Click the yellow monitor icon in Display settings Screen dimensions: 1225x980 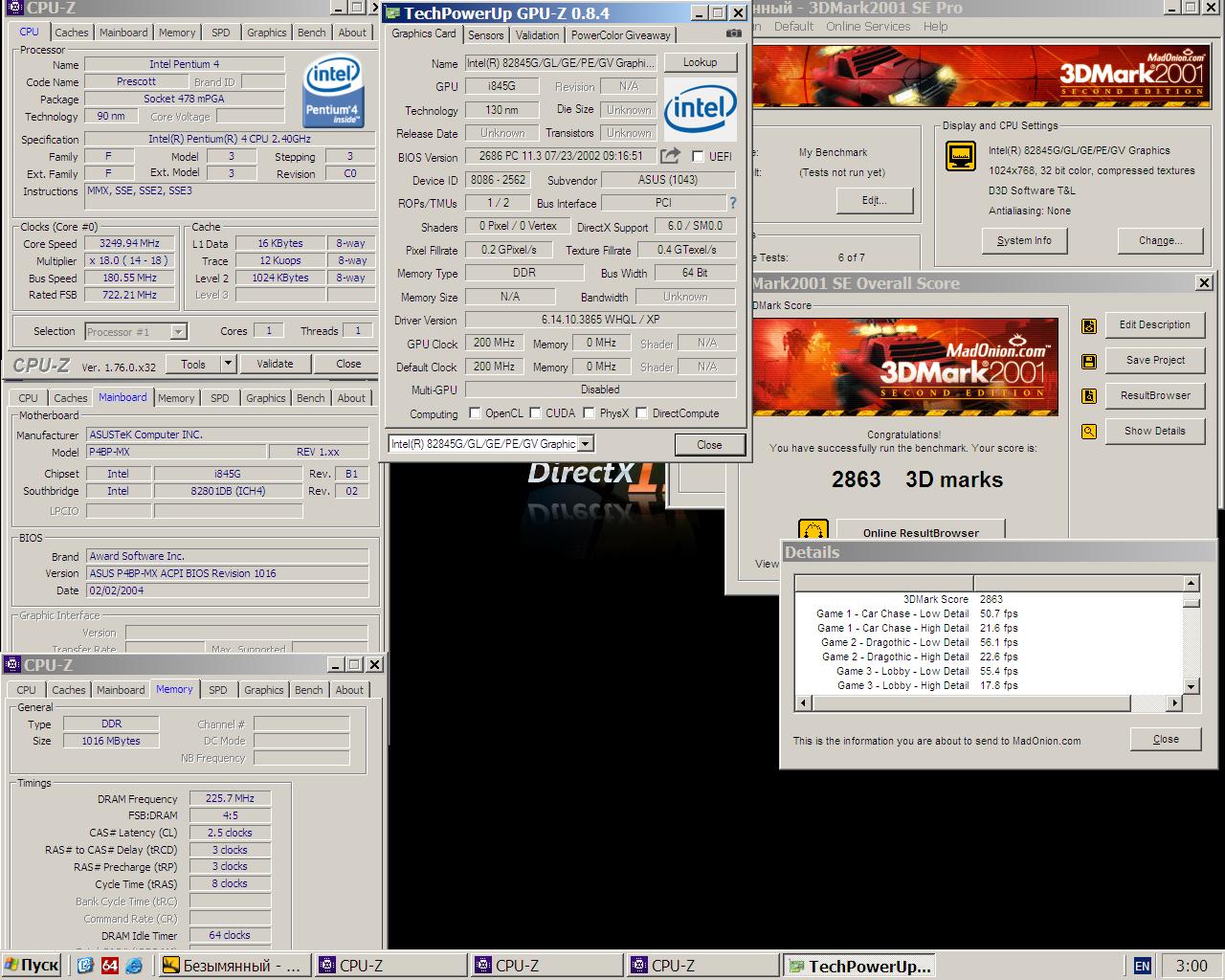pos(961,156)
